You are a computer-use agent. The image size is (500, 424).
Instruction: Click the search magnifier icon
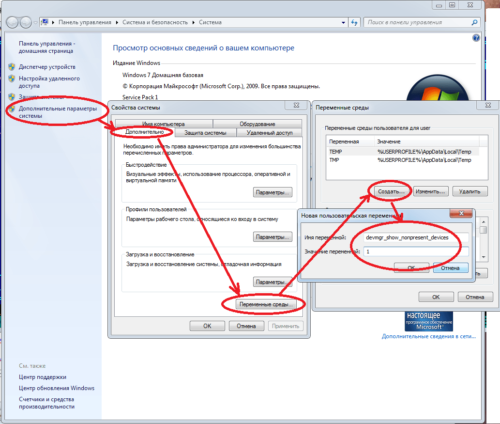click(474, 22)
